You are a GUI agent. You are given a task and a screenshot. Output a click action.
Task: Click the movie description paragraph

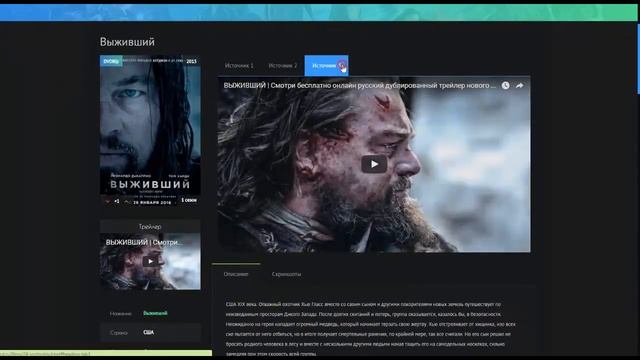(371, 329)
